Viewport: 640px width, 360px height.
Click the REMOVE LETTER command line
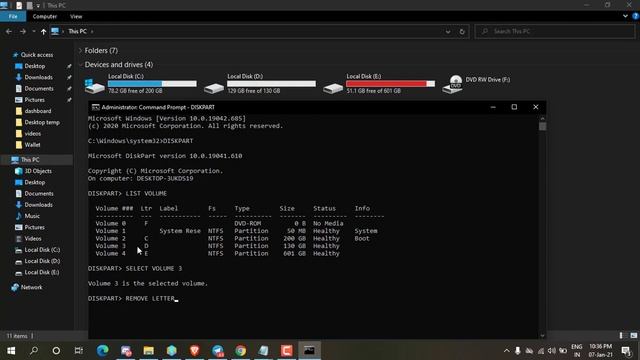point(133,298)
